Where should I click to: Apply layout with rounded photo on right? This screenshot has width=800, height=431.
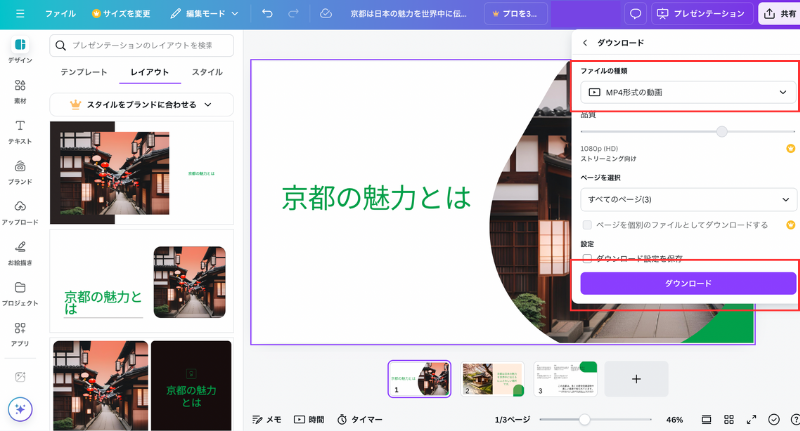[141, 281]
